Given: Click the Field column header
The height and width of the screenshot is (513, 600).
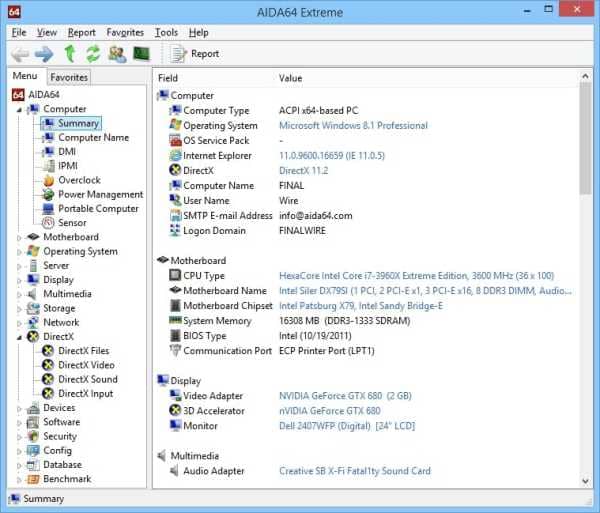Looking at the screenshot, I should 168,78.
